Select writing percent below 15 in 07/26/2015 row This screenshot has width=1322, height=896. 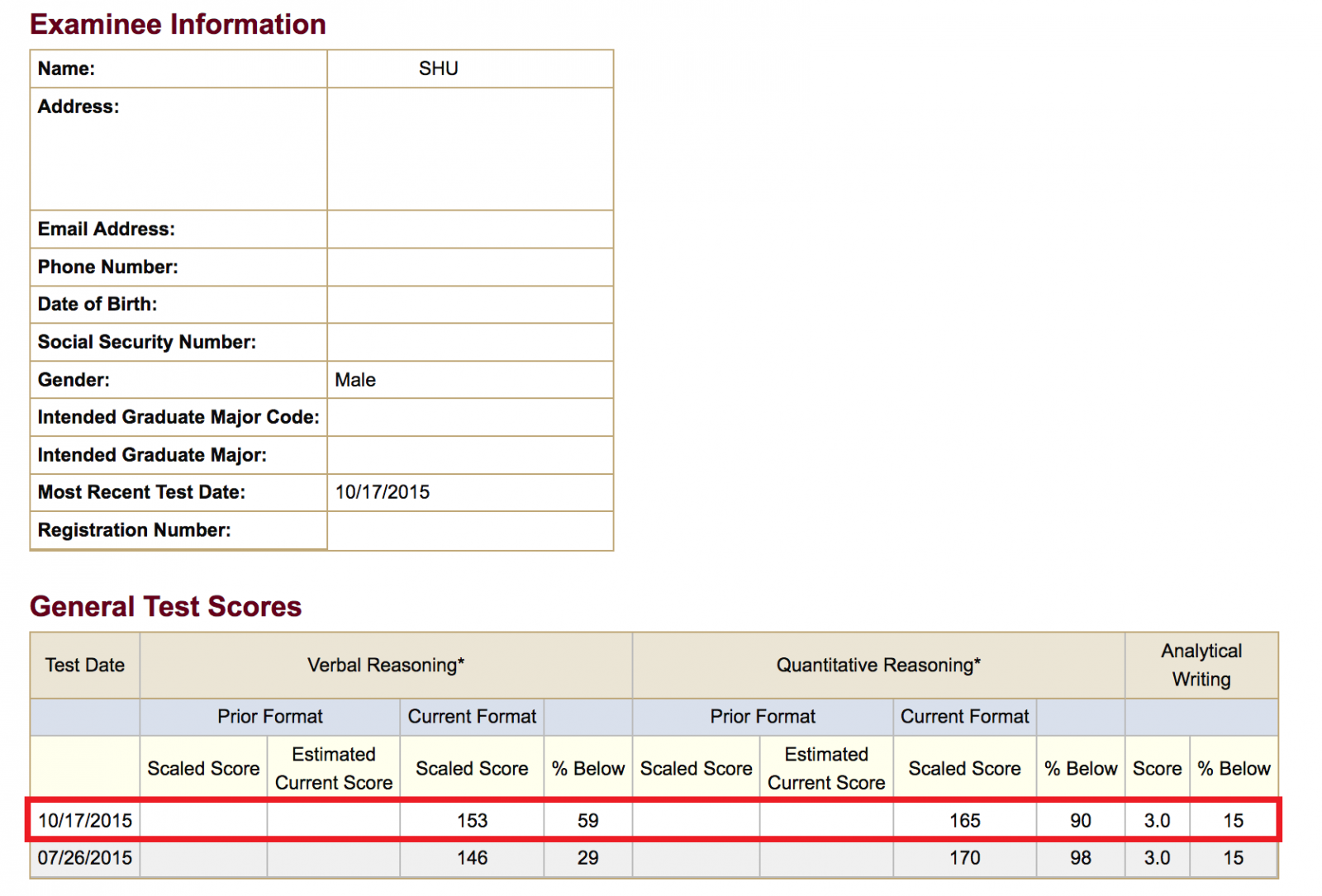point(1234,858)
